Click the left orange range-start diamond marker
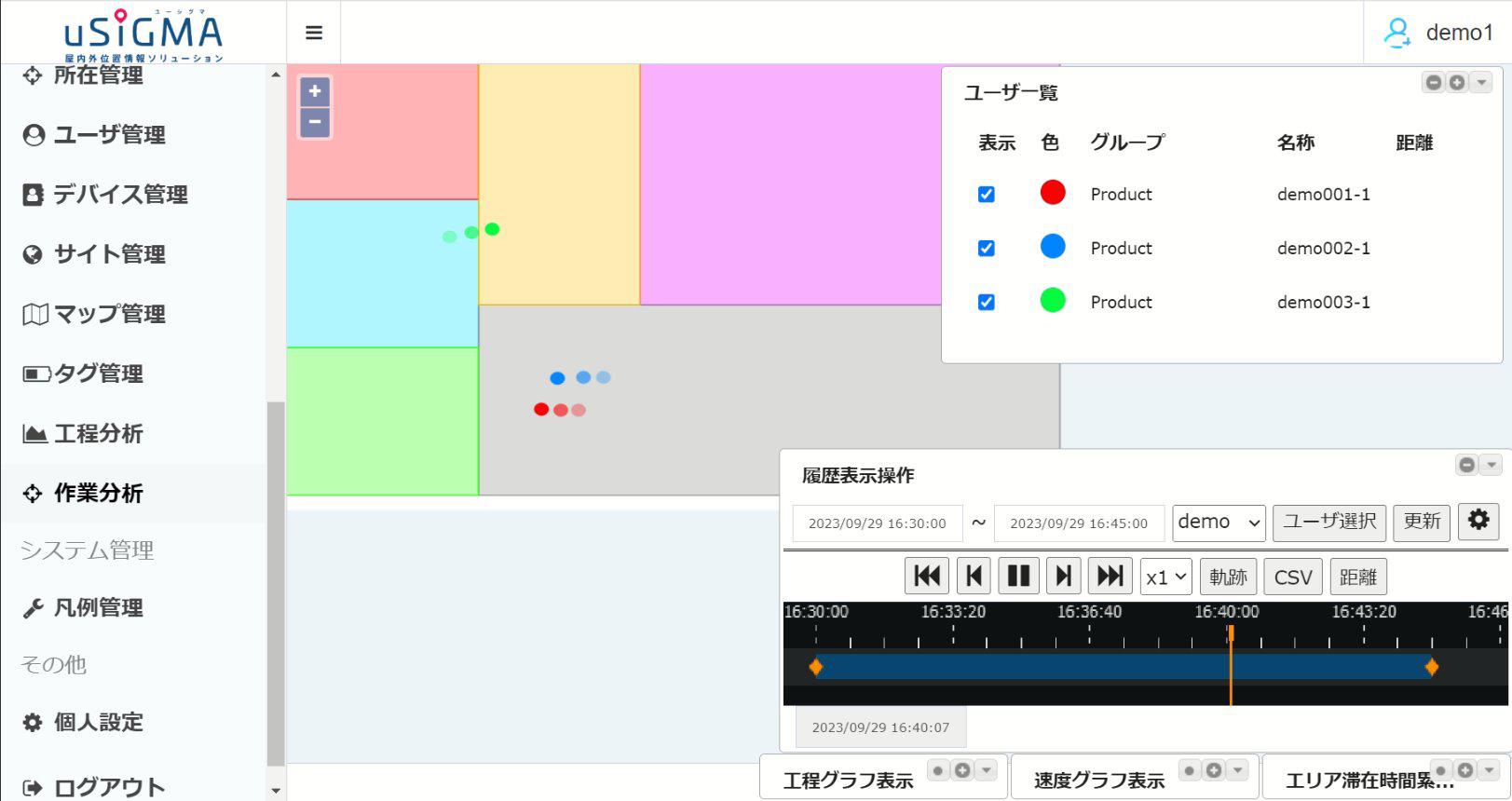This screenshot has width=1512, height=801. 816,667
